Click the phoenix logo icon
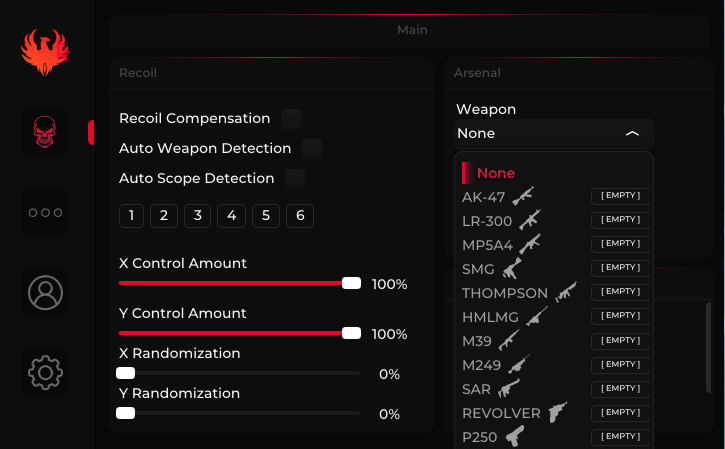 pyautogui.click(x=45, y=52)
